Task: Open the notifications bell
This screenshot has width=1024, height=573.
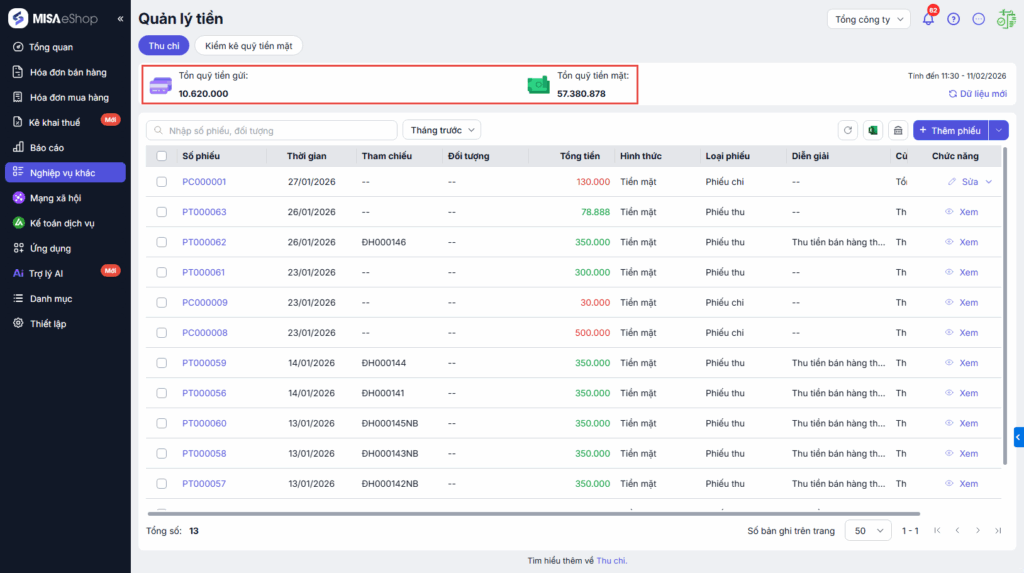Action: point(928,19)
